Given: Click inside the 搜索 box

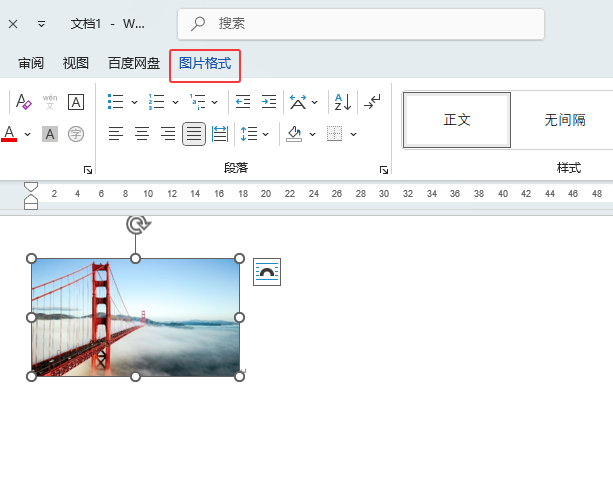Looking at the screenshot, I should pos(361,24).
